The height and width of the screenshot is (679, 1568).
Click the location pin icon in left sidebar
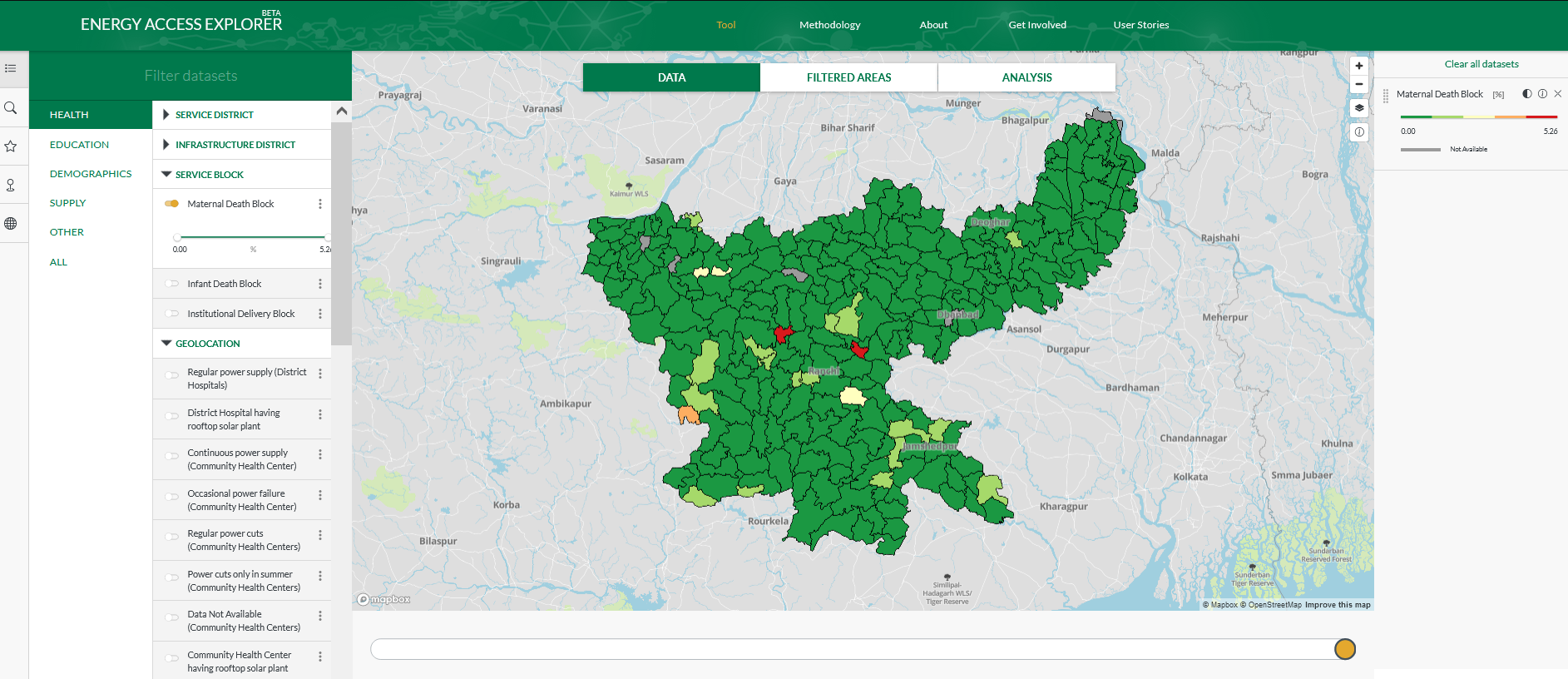[11, 185]
